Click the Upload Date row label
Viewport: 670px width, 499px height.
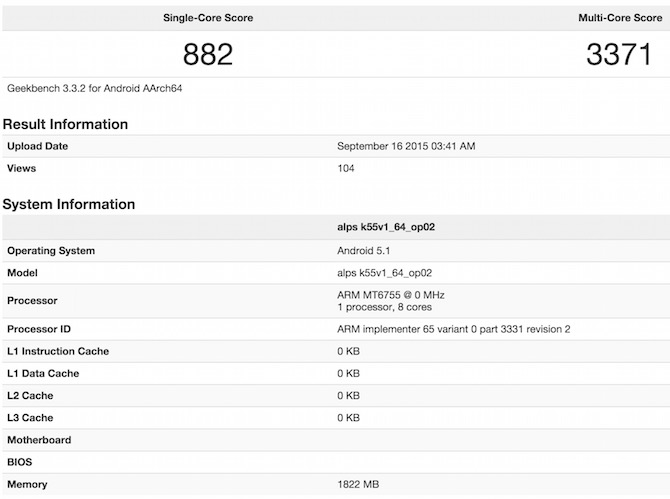click(38, 146)
